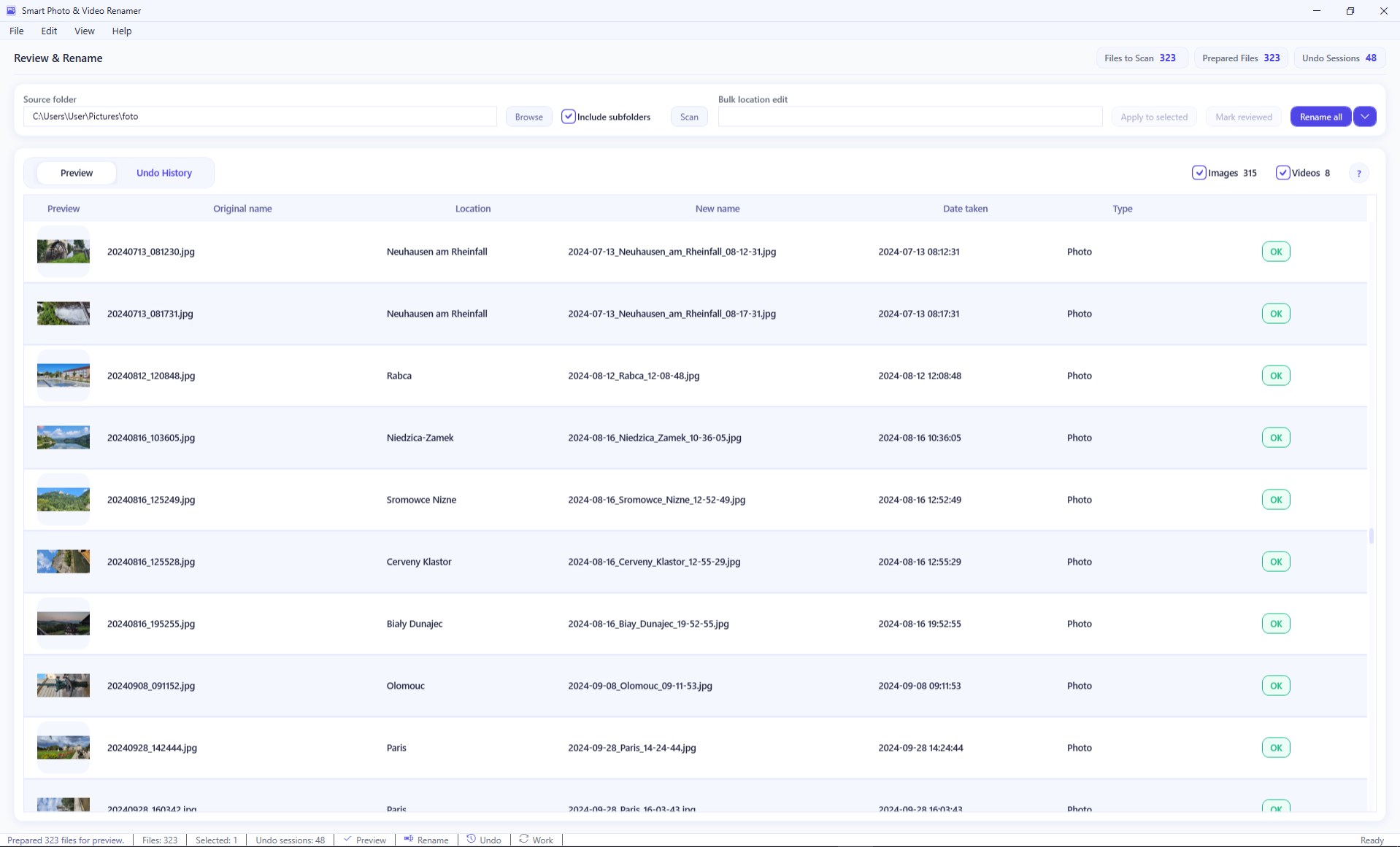Click the Location cell "Niedzica-Zamek"
The image size is (1400, 847).
[420, 438]
